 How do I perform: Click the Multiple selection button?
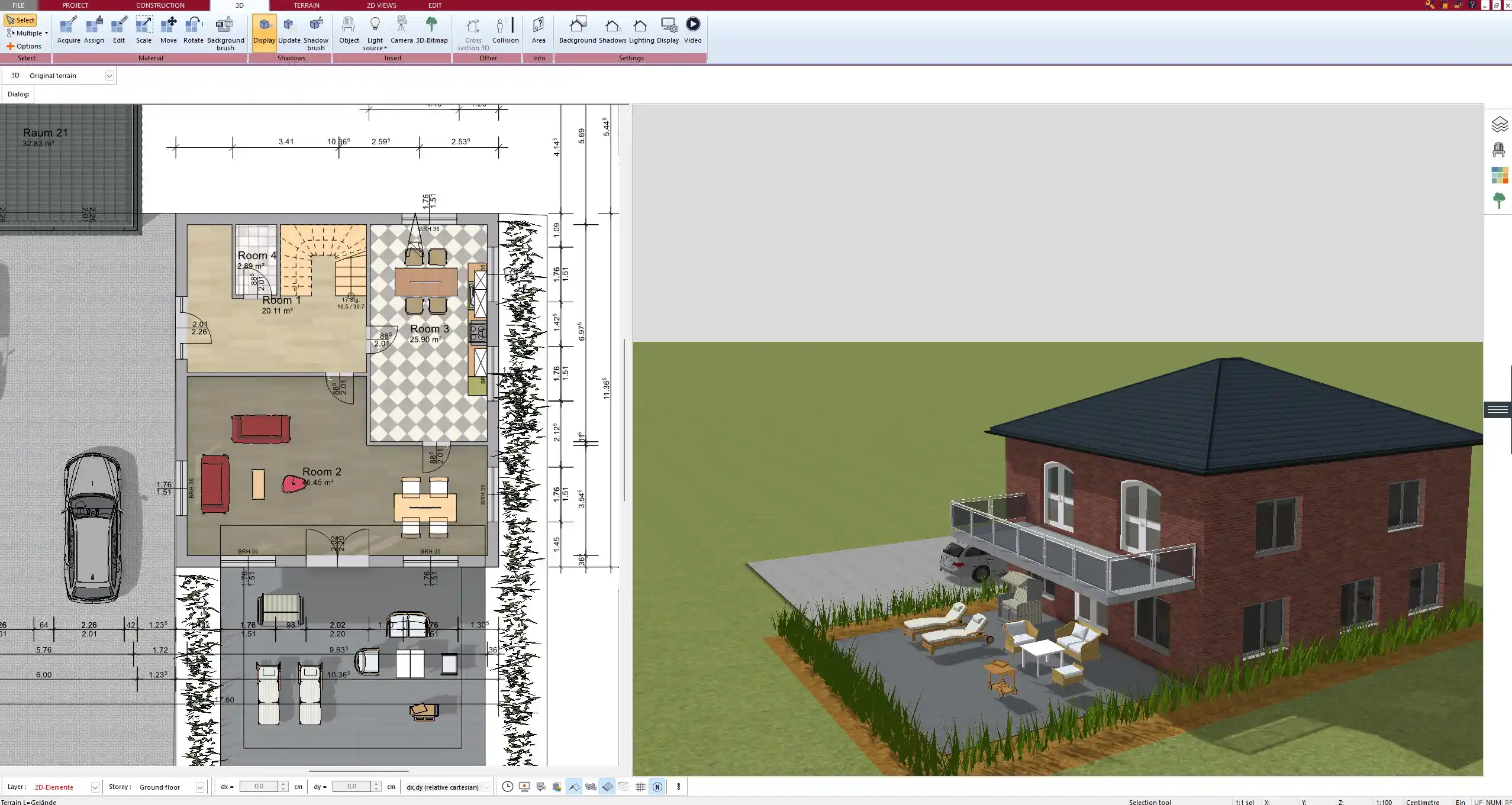click(26, 33)
